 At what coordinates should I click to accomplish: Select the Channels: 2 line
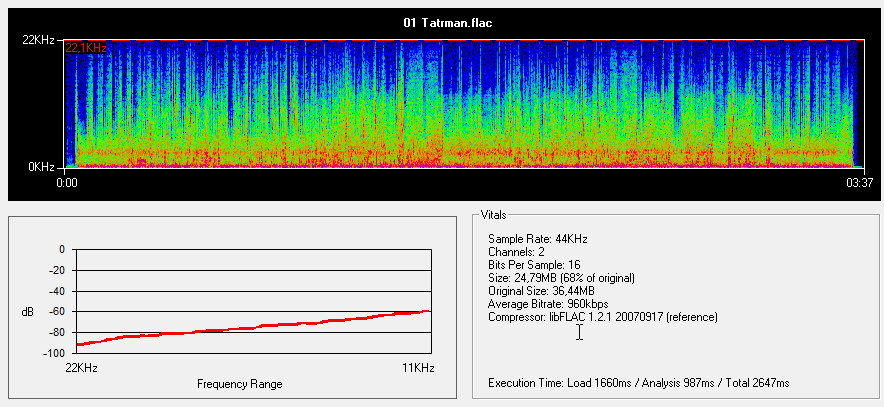(516, 252)
